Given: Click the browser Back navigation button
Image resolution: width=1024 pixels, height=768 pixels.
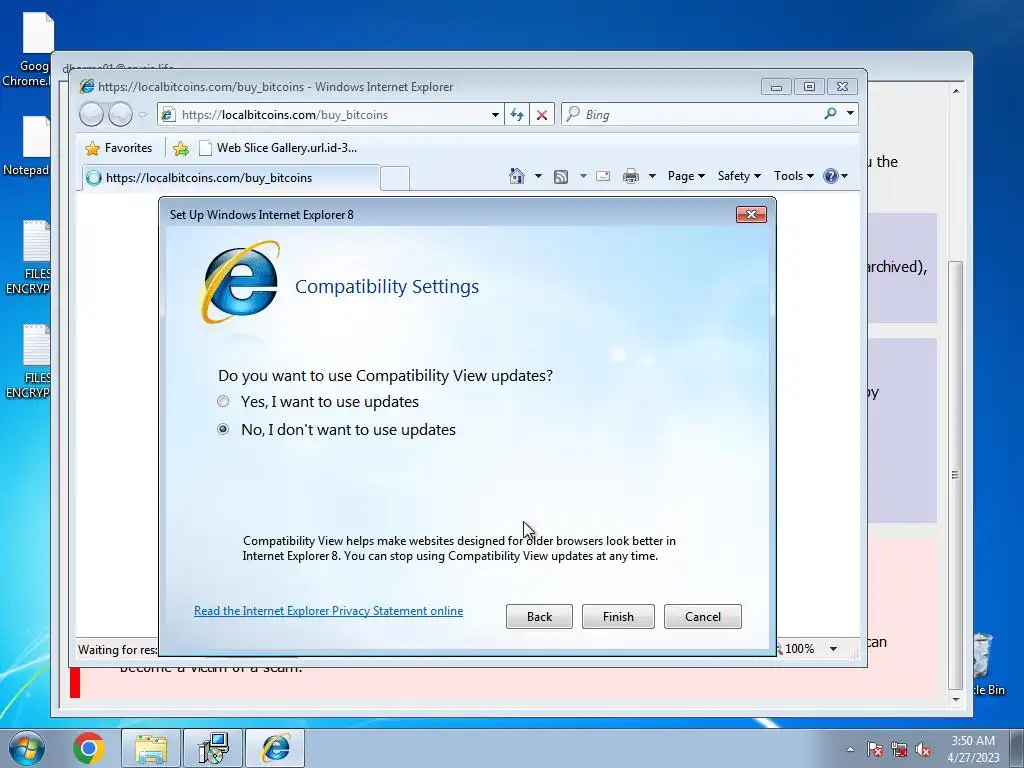Looking at the screenshot, I should 91,114.
